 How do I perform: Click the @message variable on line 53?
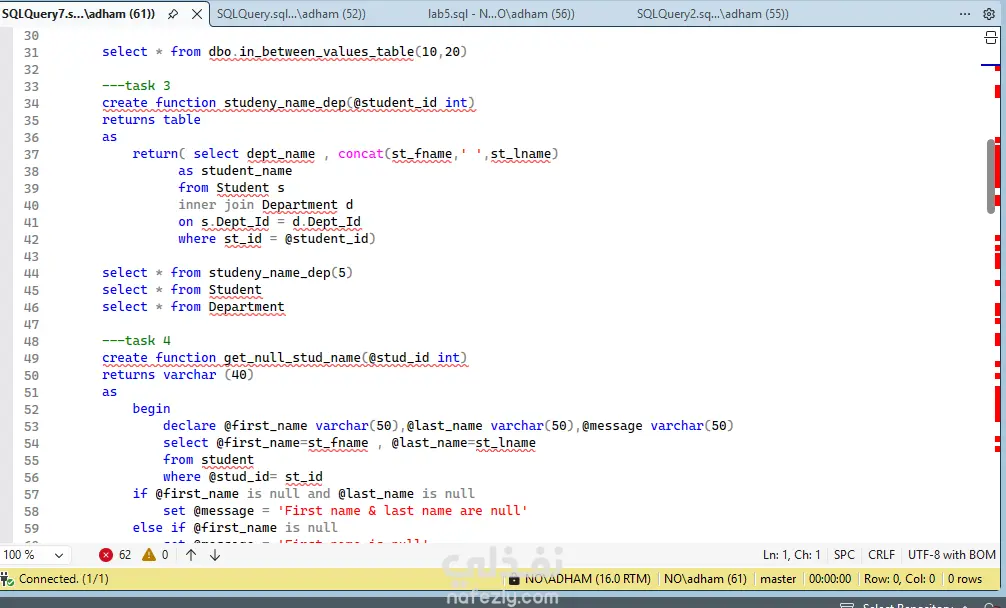[612, 426]
